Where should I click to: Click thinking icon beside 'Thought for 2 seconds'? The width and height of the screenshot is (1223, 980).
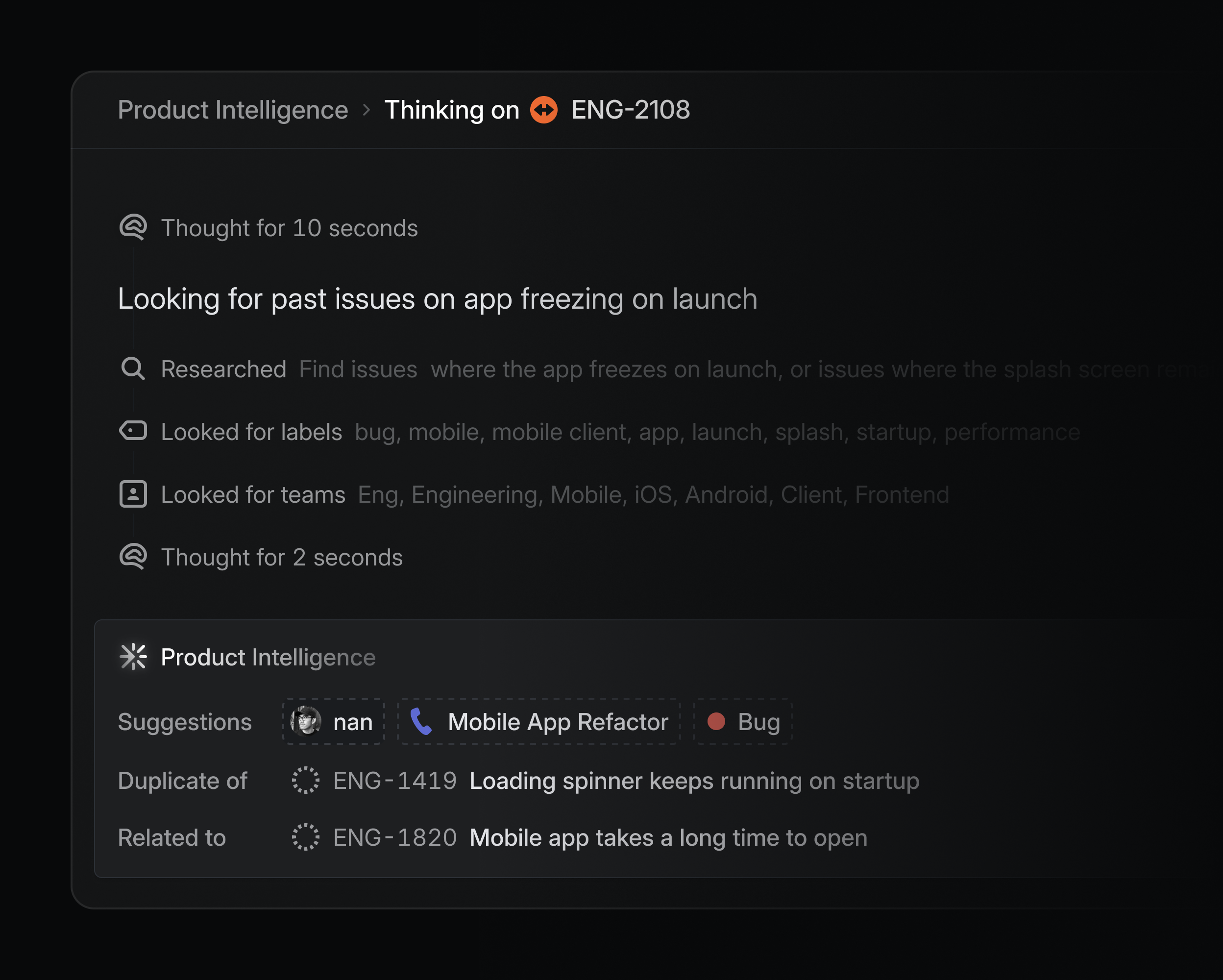(133, 557)
